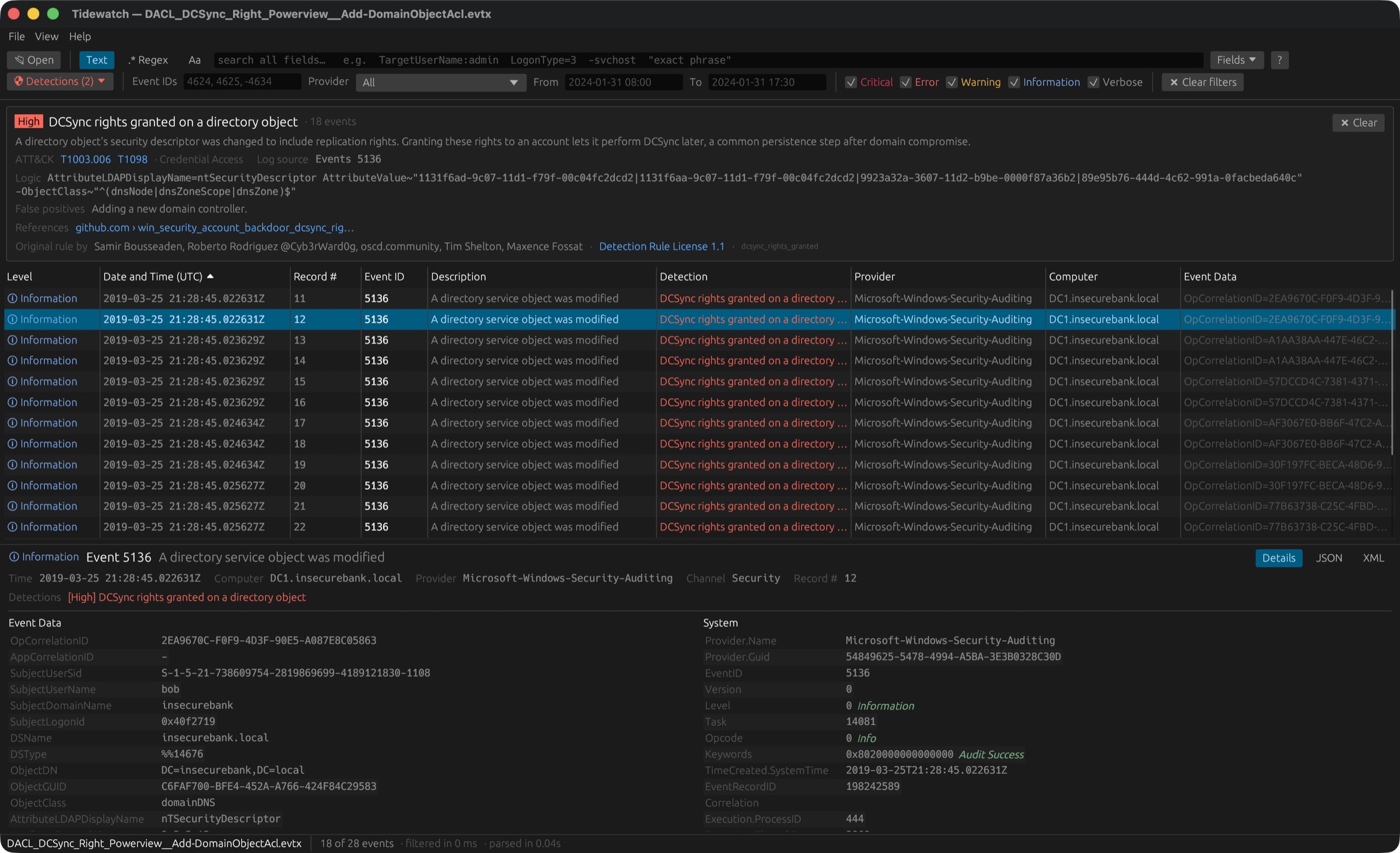1400x853 pixels.
Task: Click information icon on record 11 row
Action: (12, 299)
